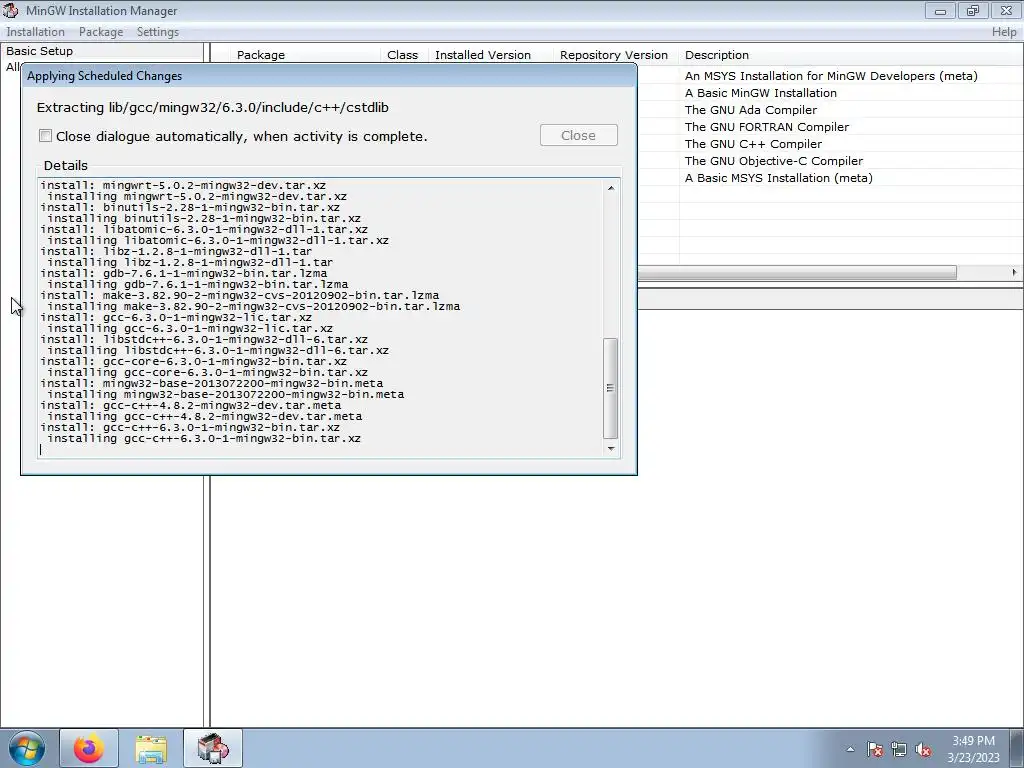Sort by Installed Version column header

tap(483, 55)
